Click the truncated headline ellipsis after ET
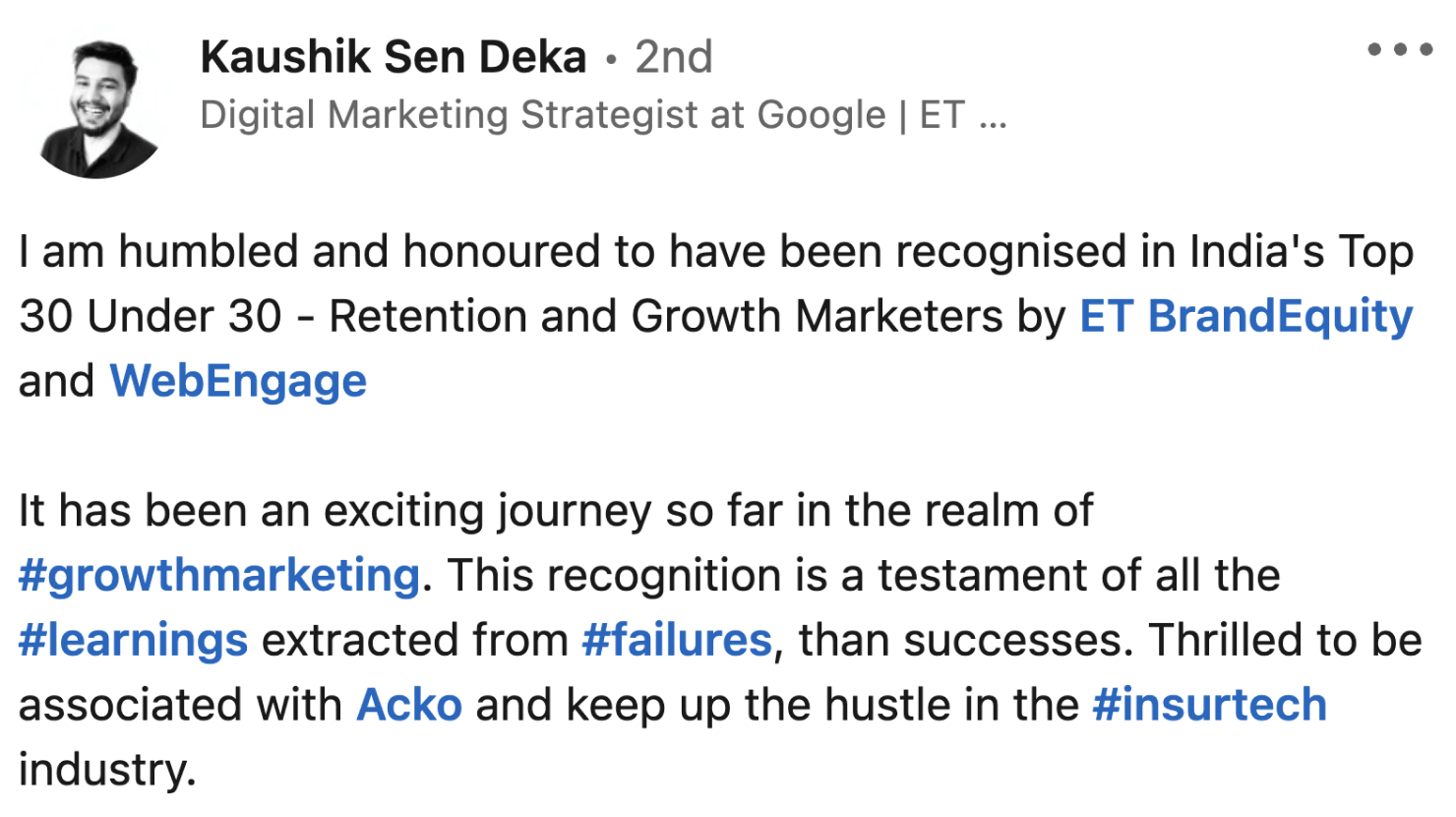 coord(994,115)
